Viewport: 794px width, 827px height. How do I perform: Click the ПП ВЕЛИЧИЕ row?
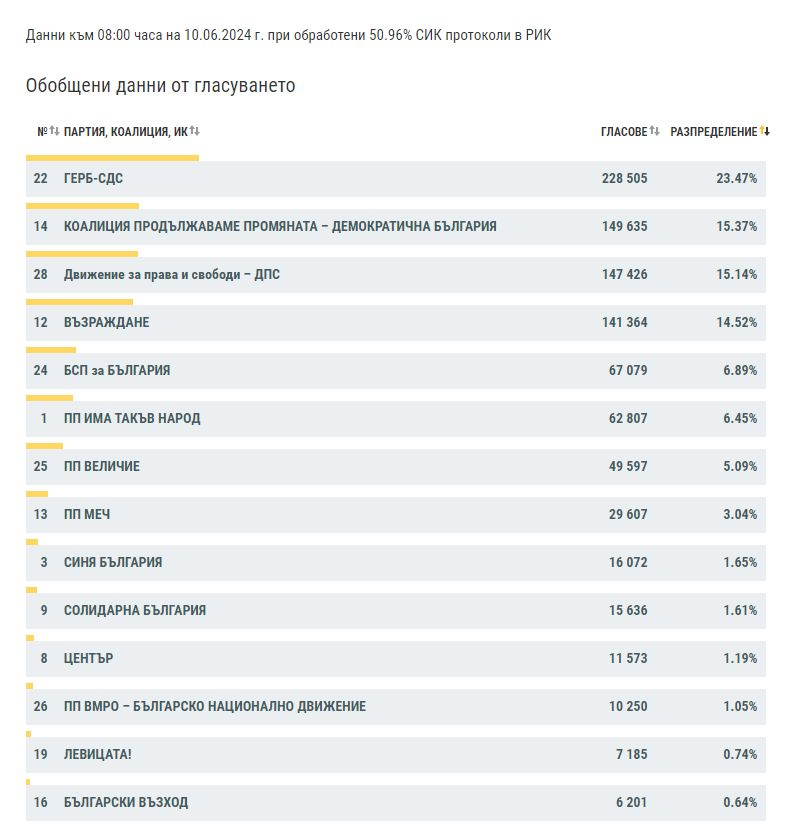click(x=396, y=467)
